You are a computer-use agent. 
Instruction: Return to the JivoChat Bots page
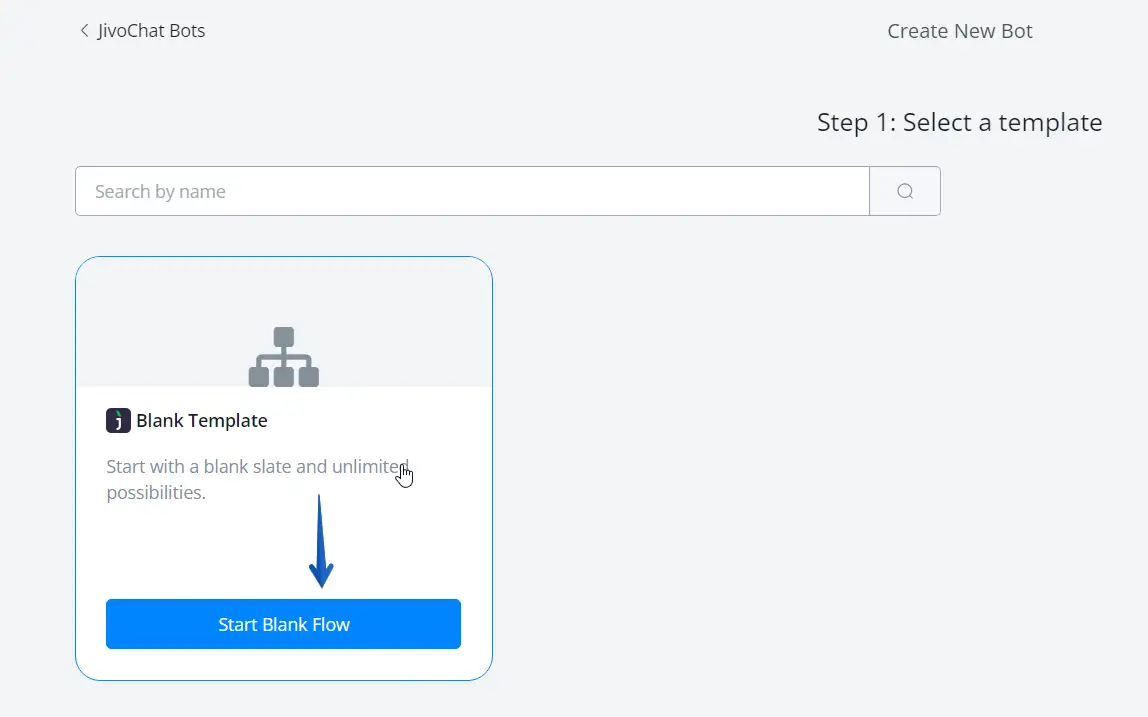pos(151,31)
